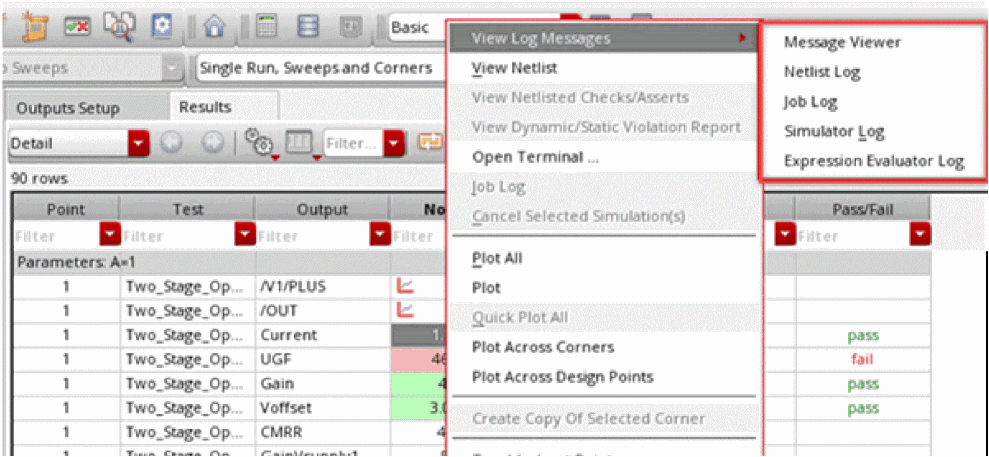Select the Current output cell
Image resolution: width=989 pixels, height=457 pixels.
click(322, 335)
